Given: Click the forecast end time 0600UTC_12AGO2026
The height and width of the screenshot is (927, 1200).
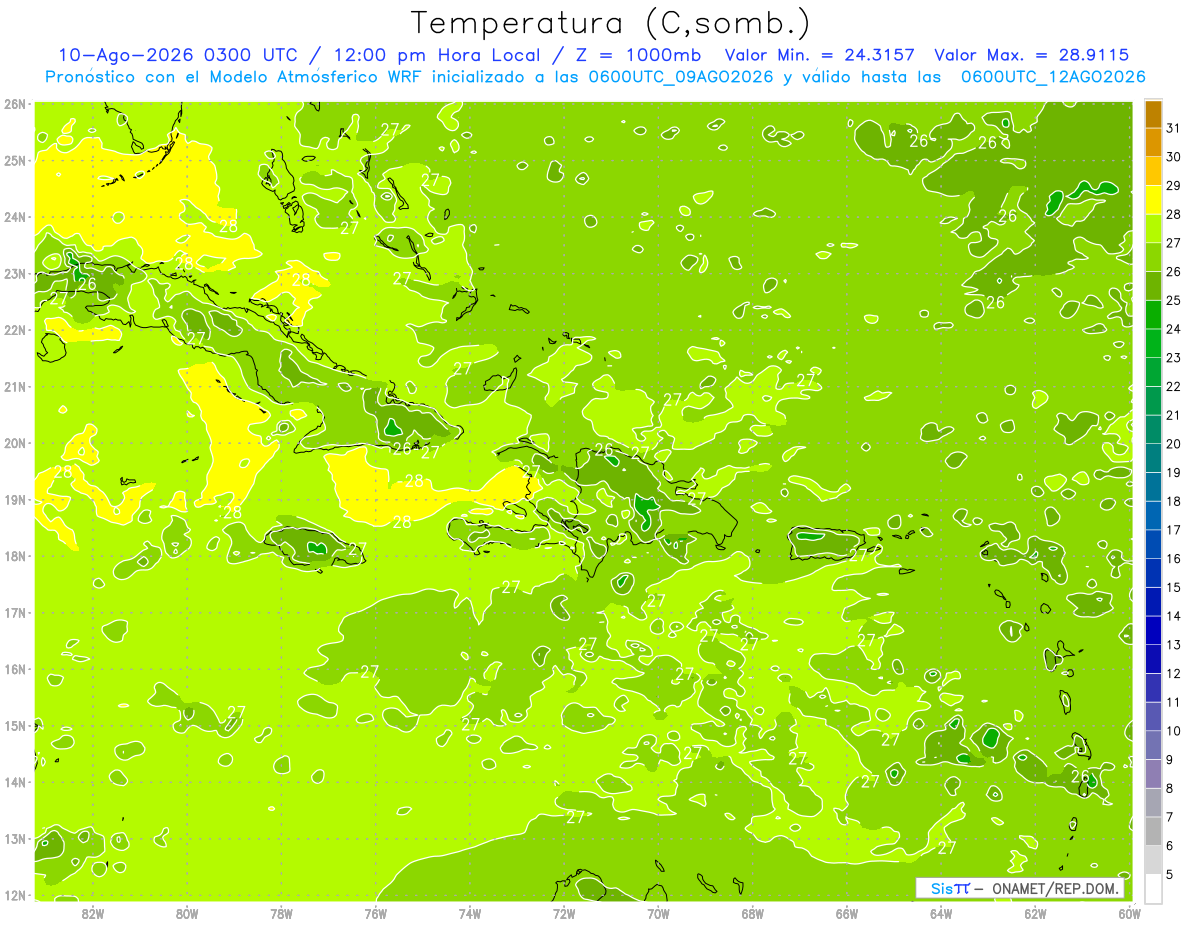Looking at the screenshot, I should [1053, 77].
